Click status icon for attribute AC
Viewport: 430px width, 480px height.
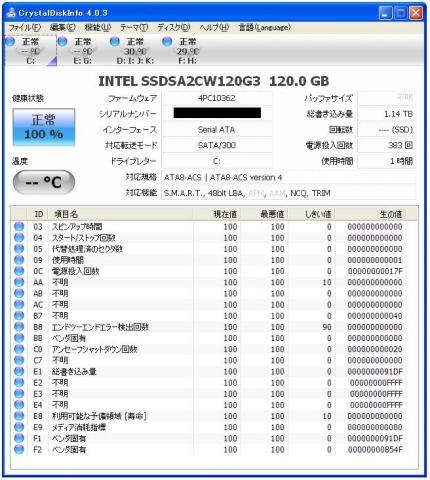pos(19,304)
